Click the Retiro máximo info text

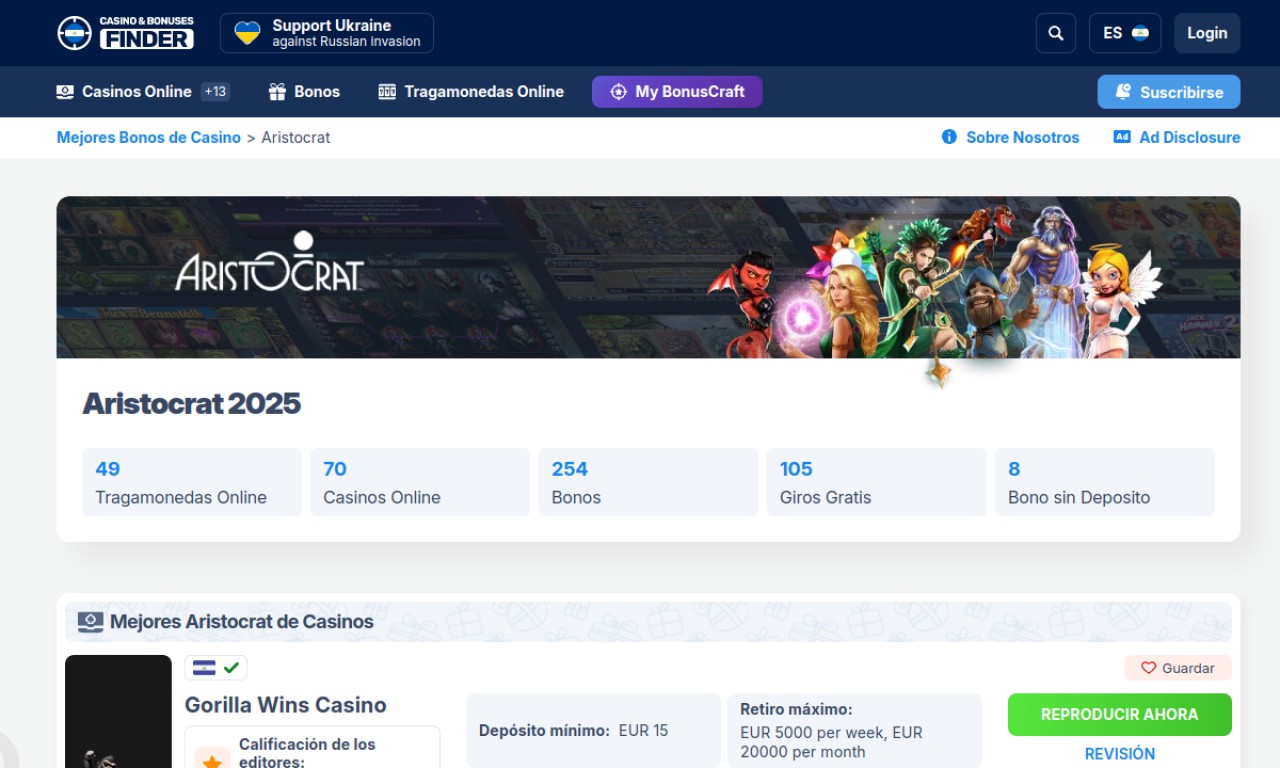click(x=833, y=731)
